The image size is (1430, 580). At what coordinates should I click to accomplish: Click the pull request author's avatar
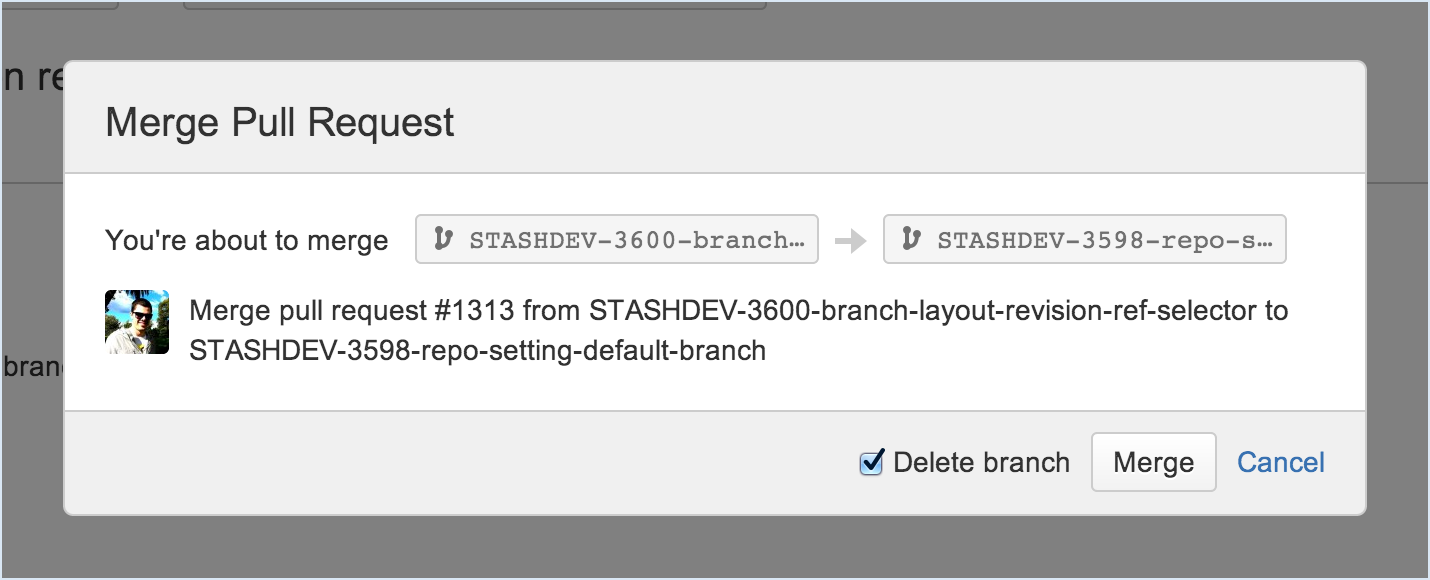pos(137,322)
